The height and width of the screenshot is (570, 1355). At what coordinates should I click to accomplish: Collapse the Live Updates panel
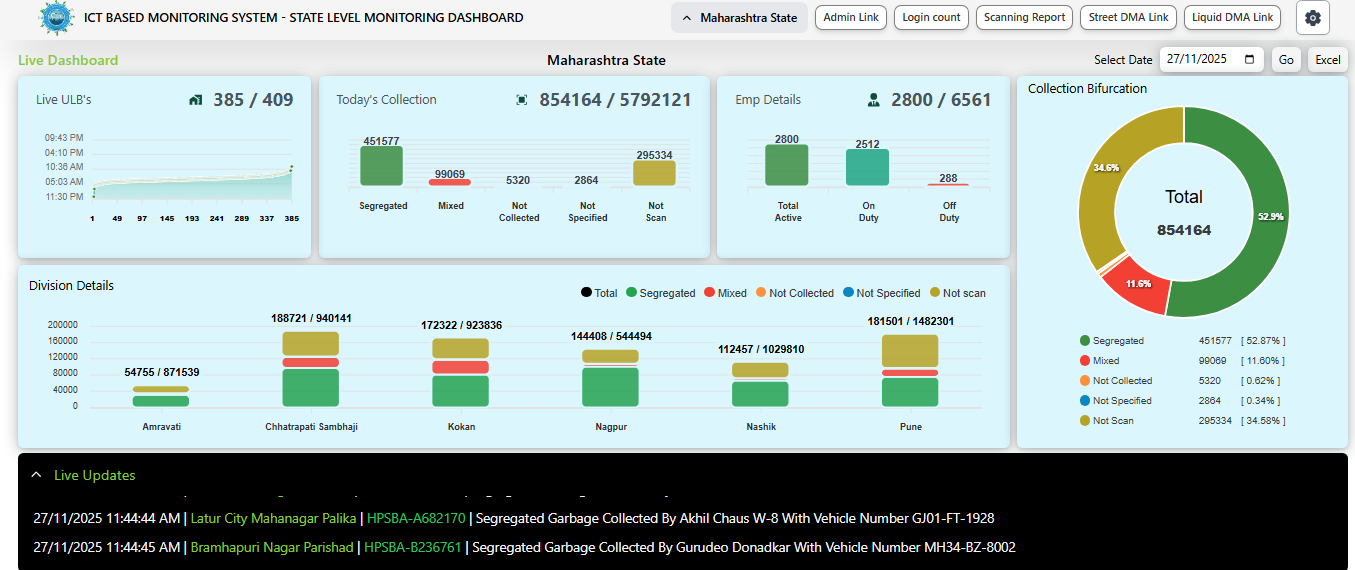tap(94, 476)
